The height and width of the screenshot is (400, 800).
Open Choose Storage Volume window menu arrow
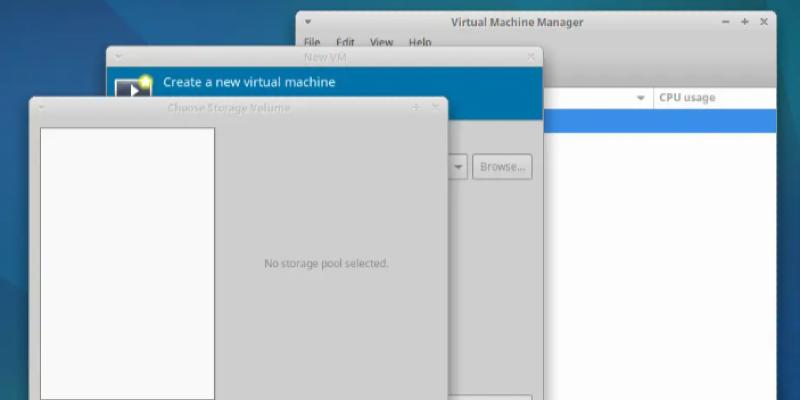41,107
